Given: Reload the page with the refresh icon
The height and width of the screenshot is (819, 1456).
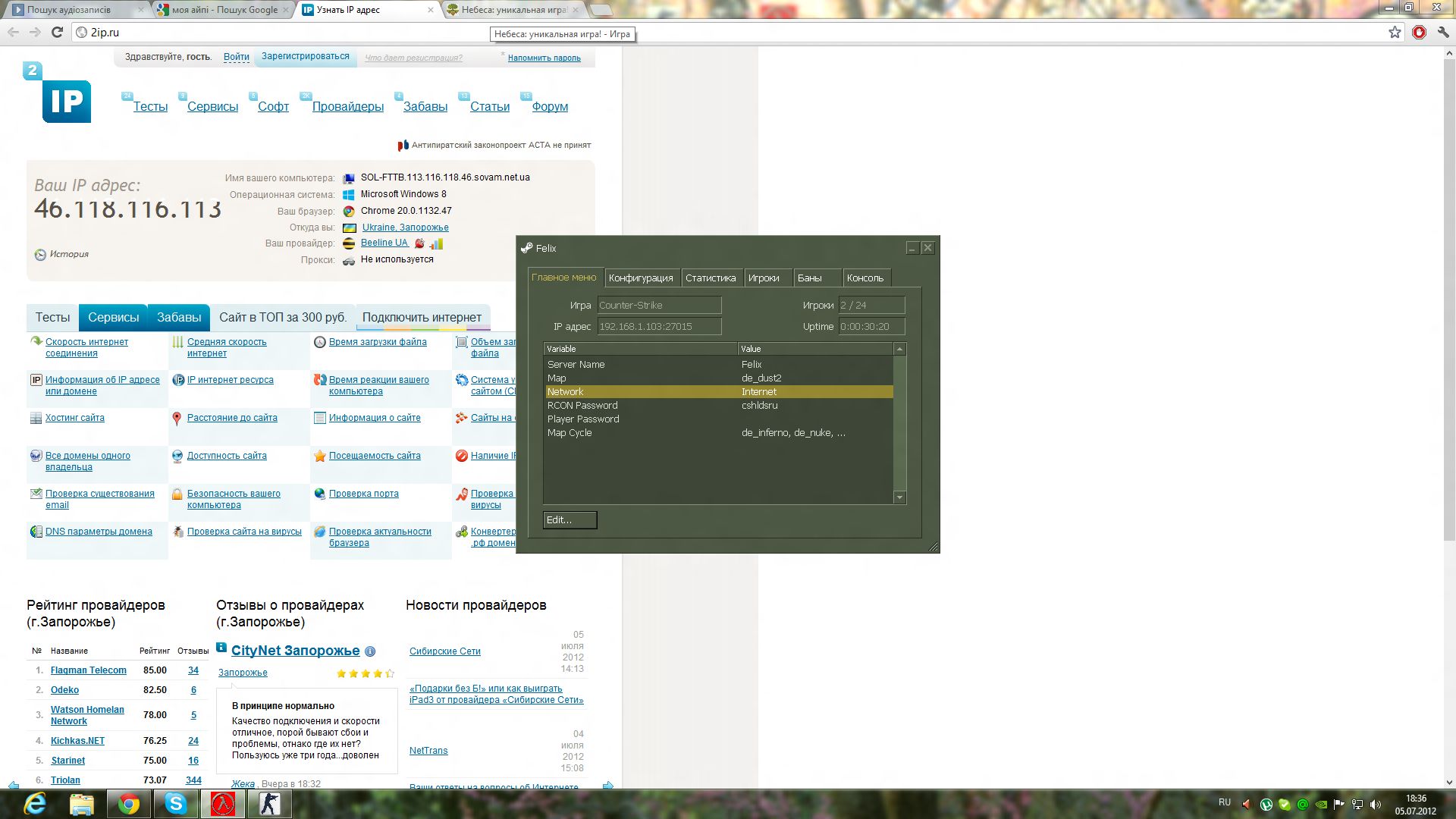Looking at the screenshot, I should pos(57,32).
